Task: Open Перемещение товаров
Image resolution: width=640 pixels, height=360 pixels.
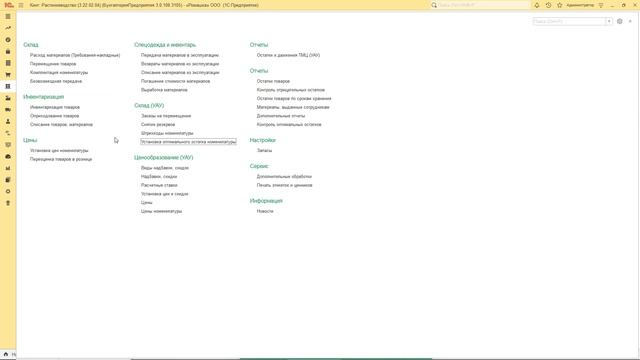Action: click(53, 64)
